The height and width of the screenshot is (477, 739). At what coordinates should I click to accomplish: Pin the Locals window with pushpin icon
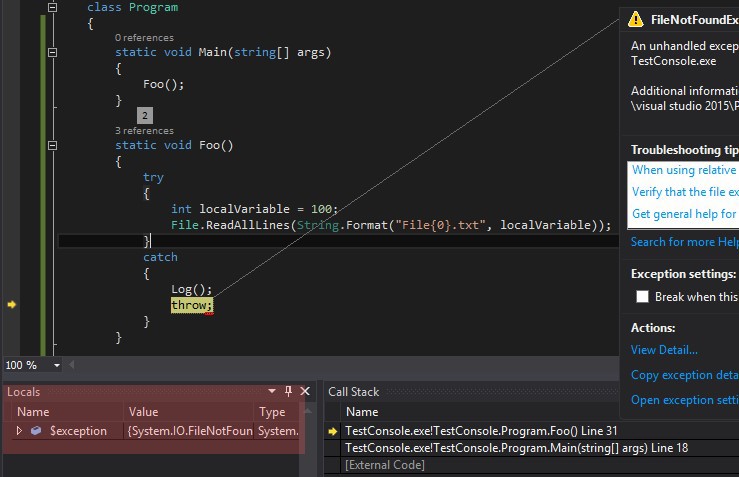(x=288, y=391)
